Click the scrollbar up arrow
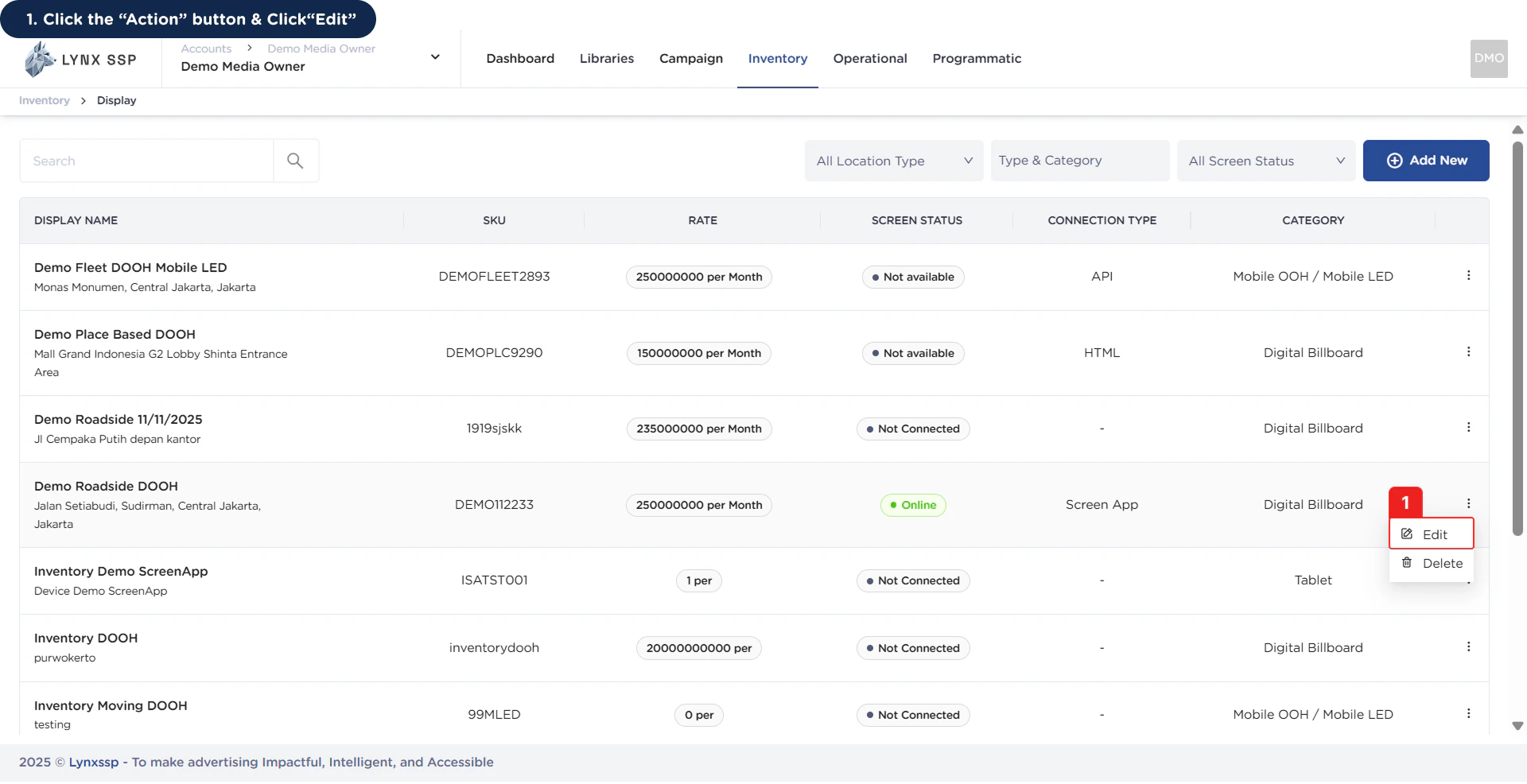 tap(1517, 130)
